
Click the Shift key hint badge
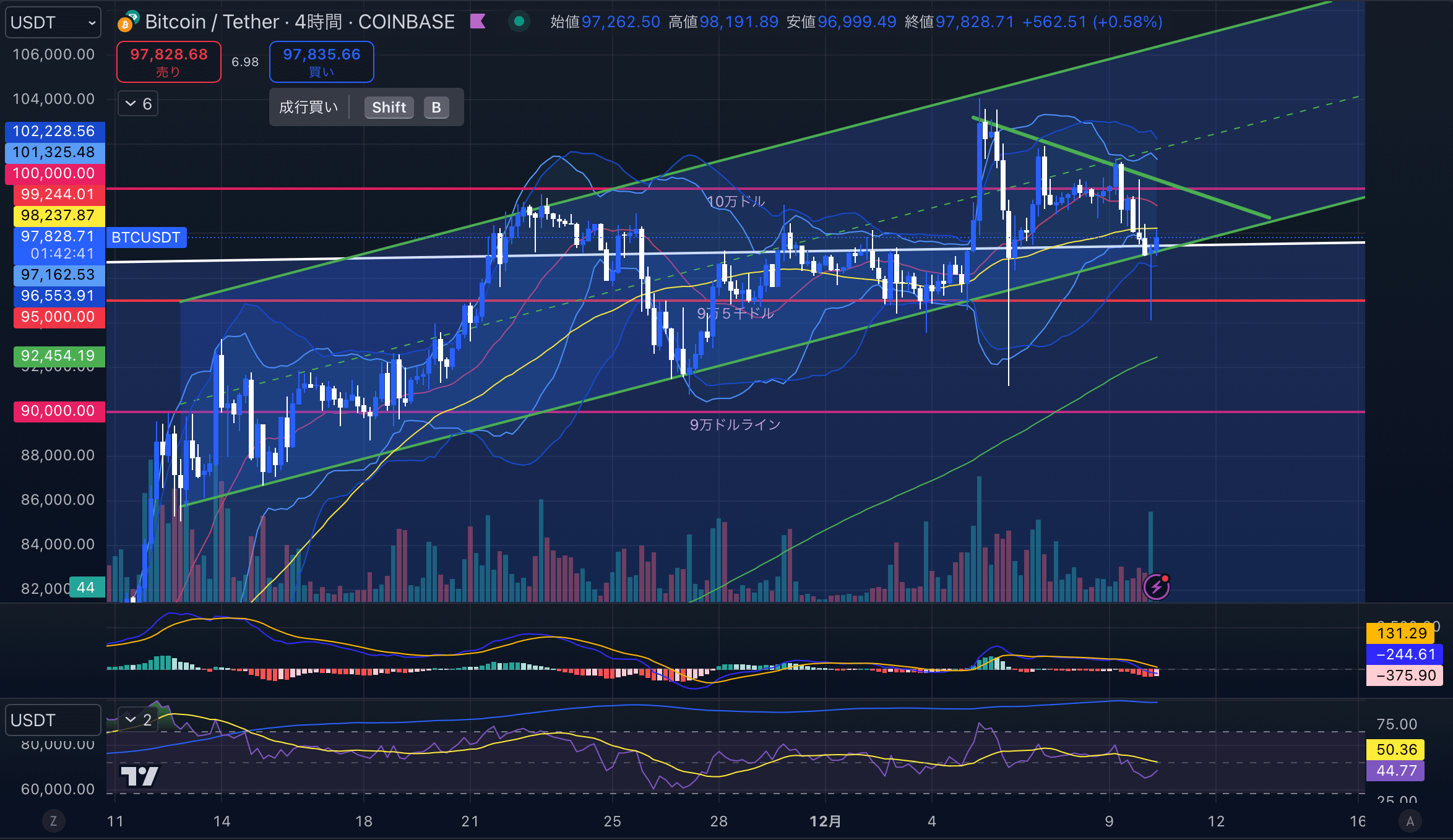point(389,108)
